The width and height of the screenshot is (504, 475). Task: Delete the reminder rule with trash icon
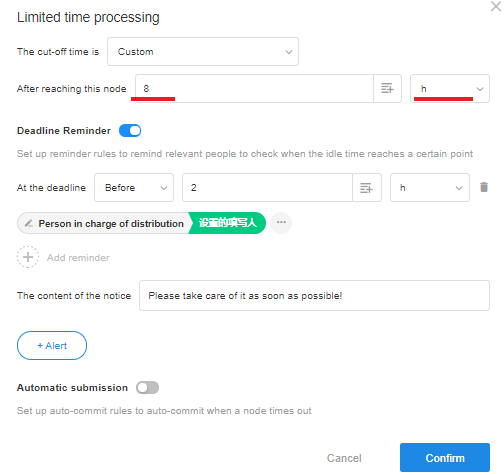[484, 187]
